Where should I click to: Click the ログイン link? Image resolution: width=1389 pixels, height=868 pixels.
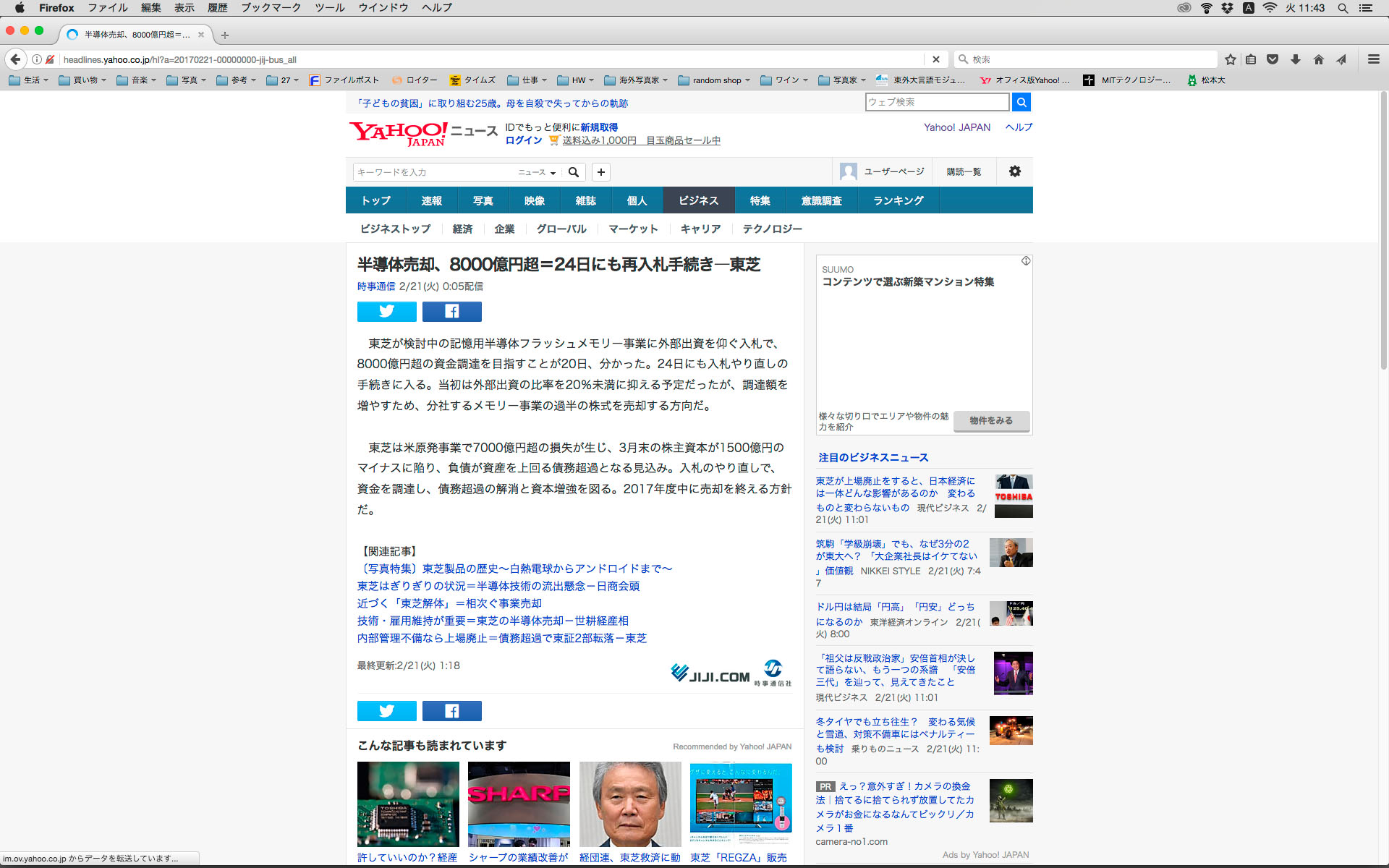coord(523,140)
